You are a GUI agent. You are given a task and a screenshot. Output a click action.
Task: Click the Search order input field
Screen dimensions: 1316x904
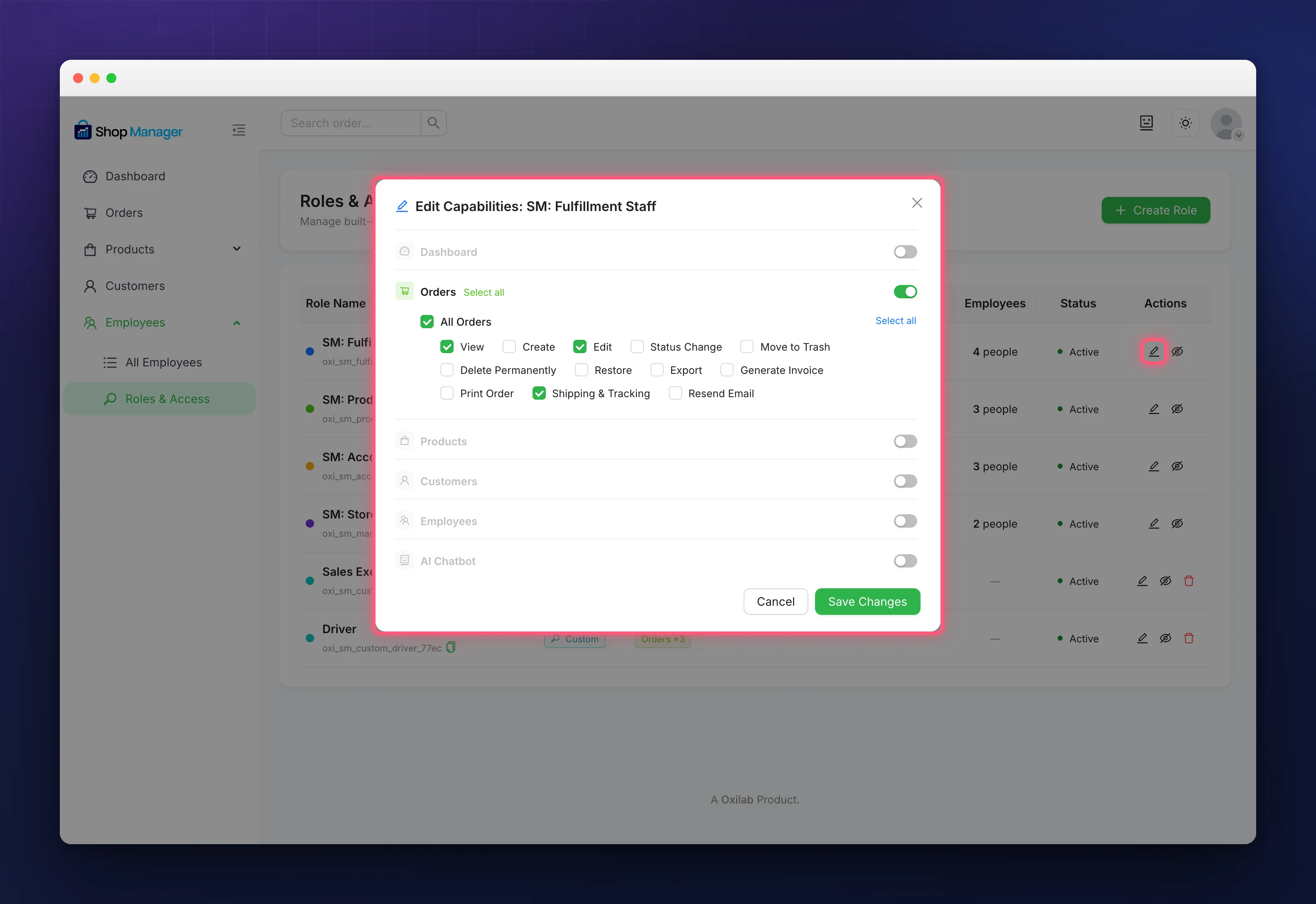pyautogui.click(x=351, y=123)
